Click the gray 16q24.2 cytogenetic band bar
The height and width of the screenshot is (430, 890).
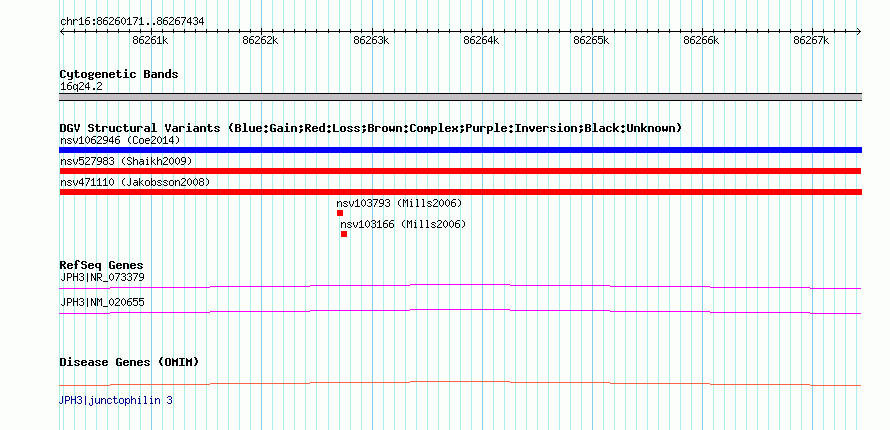tap(460, 97)
